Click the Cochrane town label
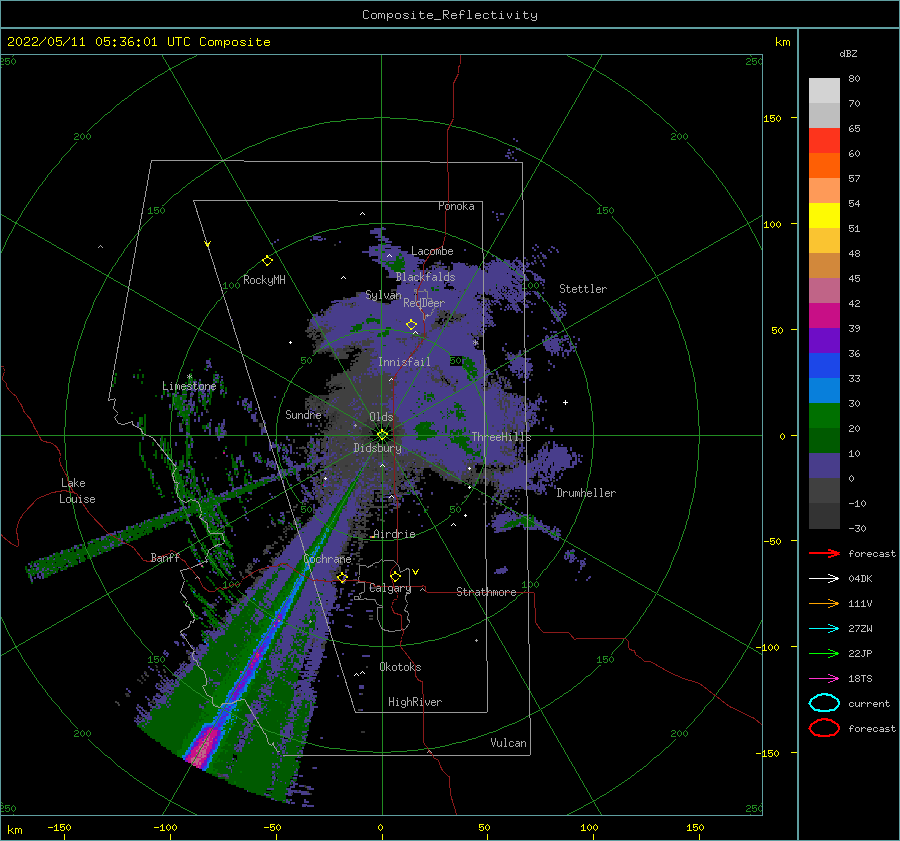The image size is (900, 841). [327, 559]
